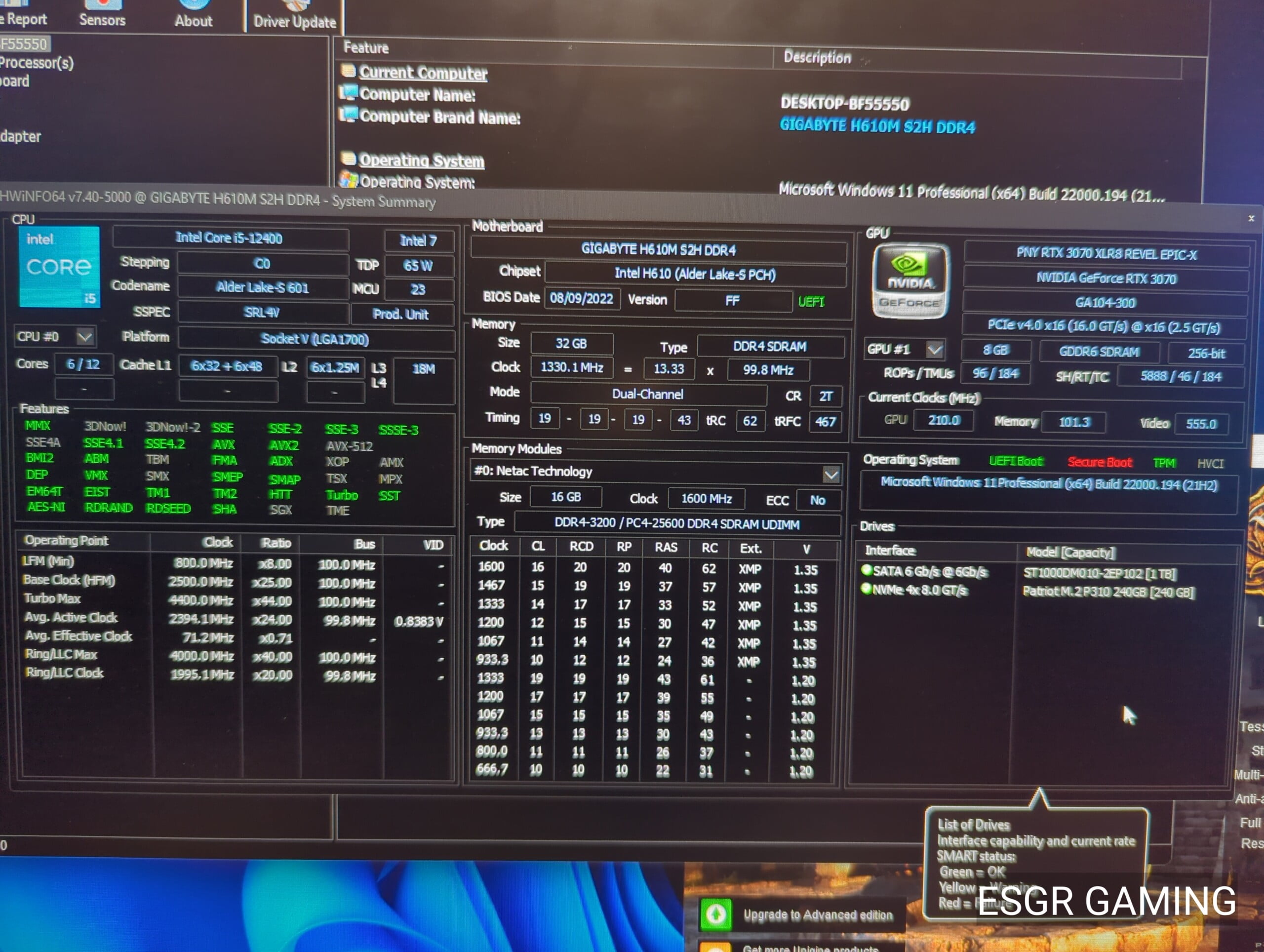This screenshot has height=952, width=1264.
Task: Click the 0.8383 V VID value
Action: [x=418, y=621]
